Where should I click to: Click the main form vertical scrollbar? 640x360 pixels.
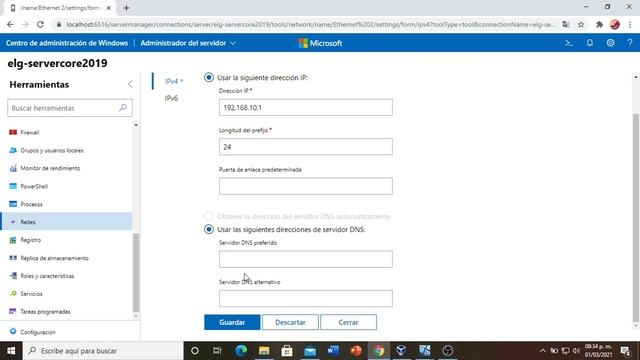[636, 218]
